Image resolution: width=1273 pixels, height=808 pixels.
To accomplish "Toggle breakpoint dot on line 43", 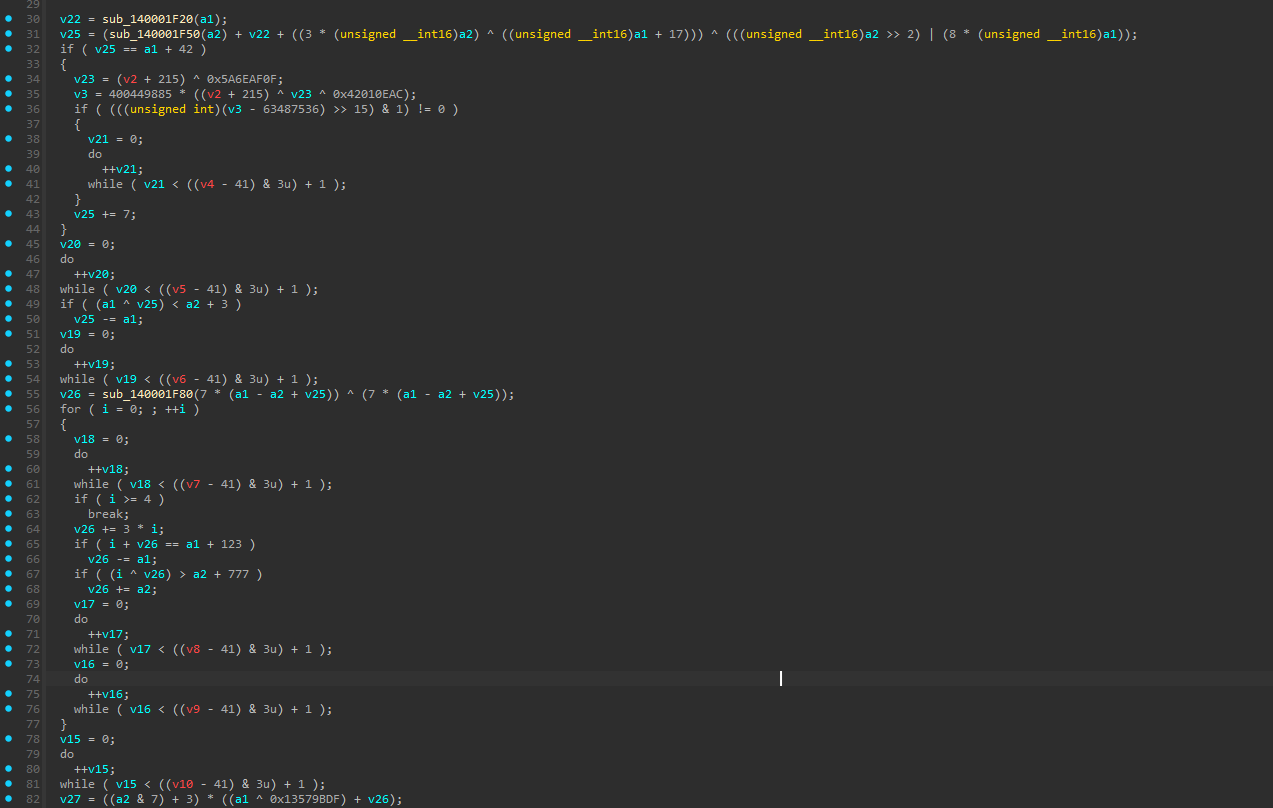I will [x=9, y=214].
